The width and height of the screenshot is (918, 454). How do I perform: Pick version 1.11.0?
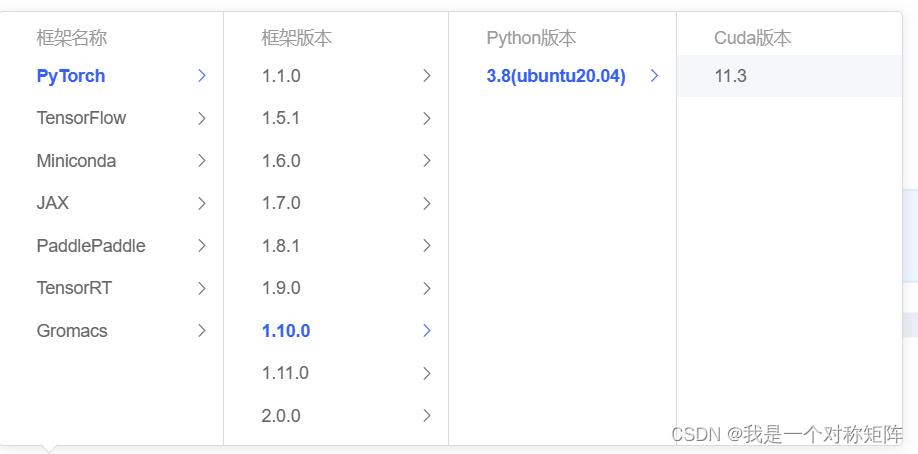click(x=285, y=373)
